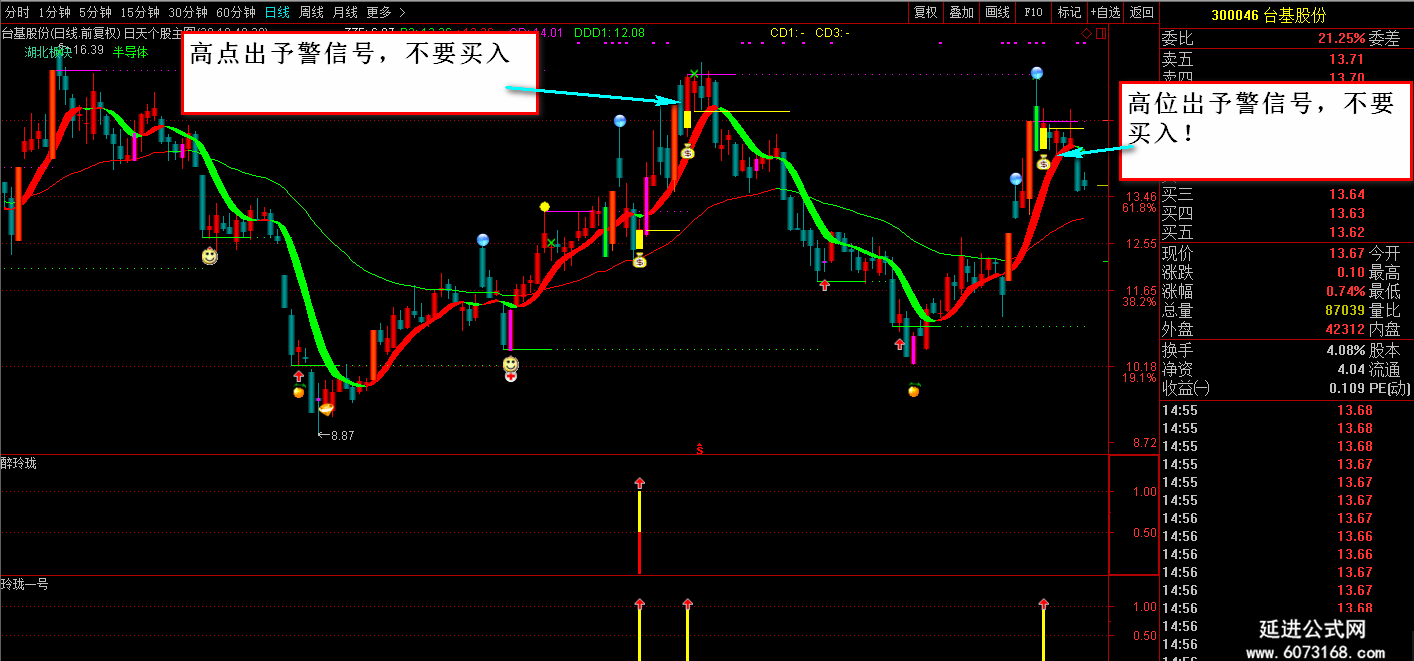Open the 日天个股主图 indicator name selector
The width and height of the screenshot is (1414, 661).
pyautogui.click(x=161, y=33)
